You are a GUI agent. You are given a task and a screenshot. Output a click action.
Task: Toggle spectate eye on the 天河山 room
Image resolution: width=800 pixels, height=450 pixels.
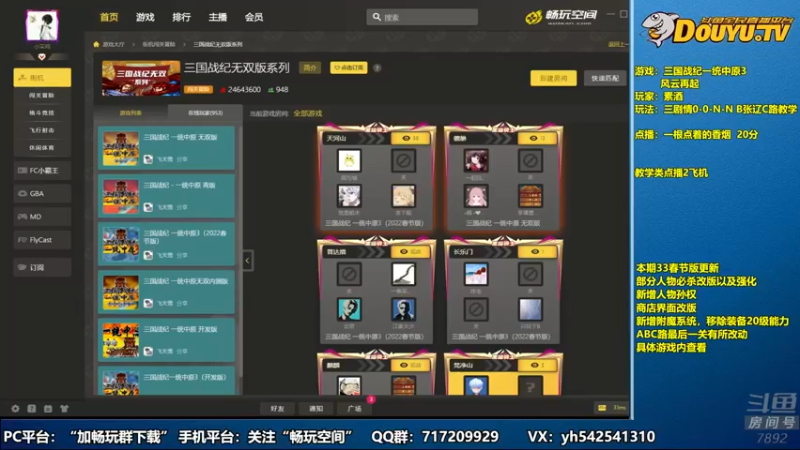pos(411,138)
